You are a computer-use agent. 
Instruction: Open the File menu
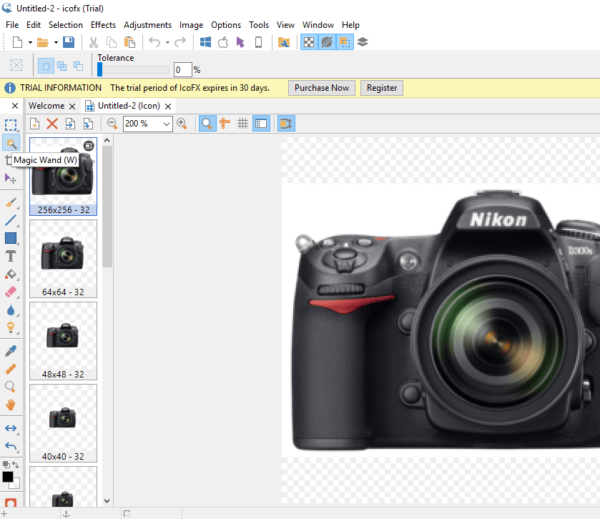[x=12, y=25]
